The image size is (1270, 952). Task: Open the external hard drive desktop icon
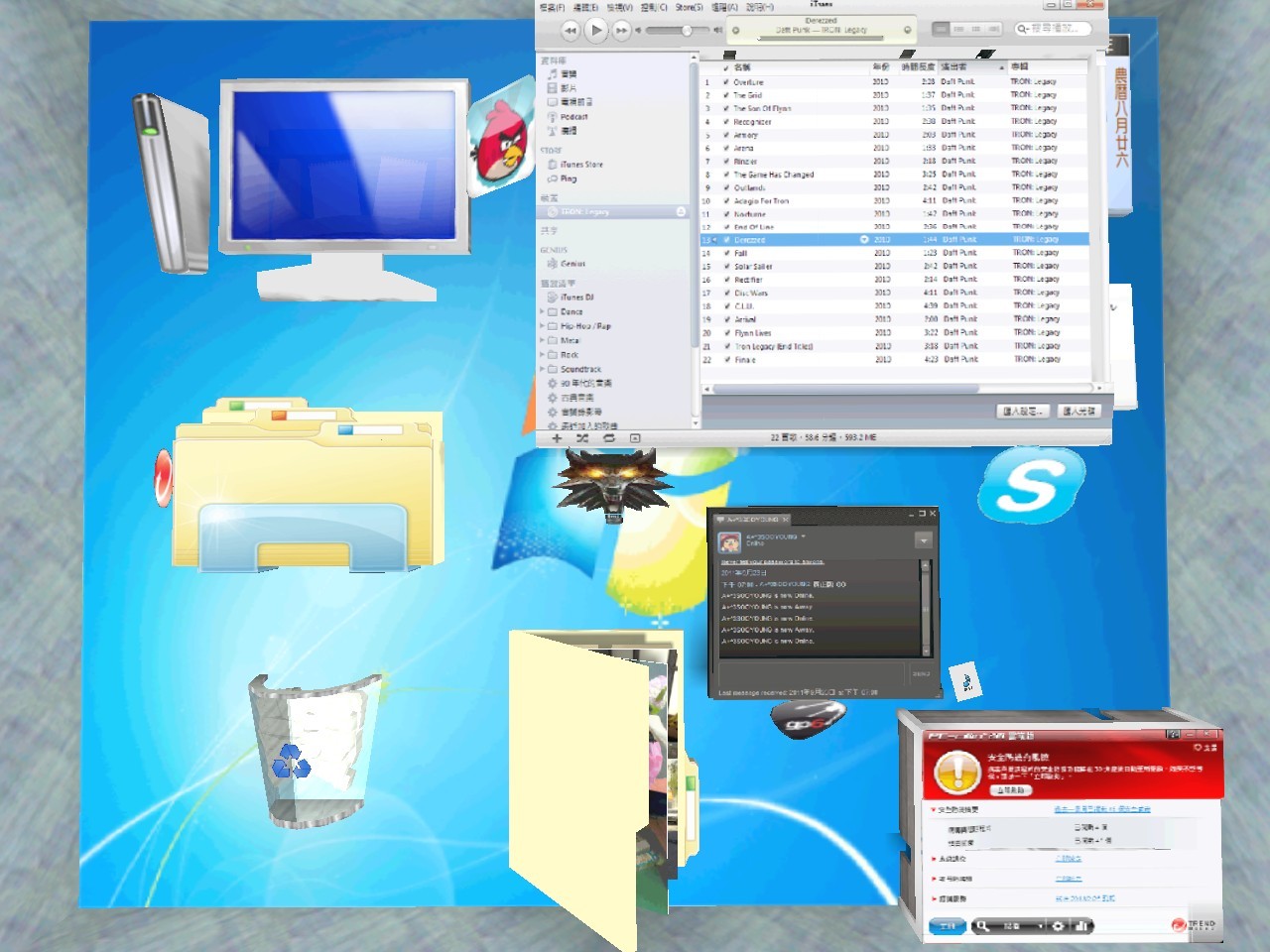pos(171,183)
